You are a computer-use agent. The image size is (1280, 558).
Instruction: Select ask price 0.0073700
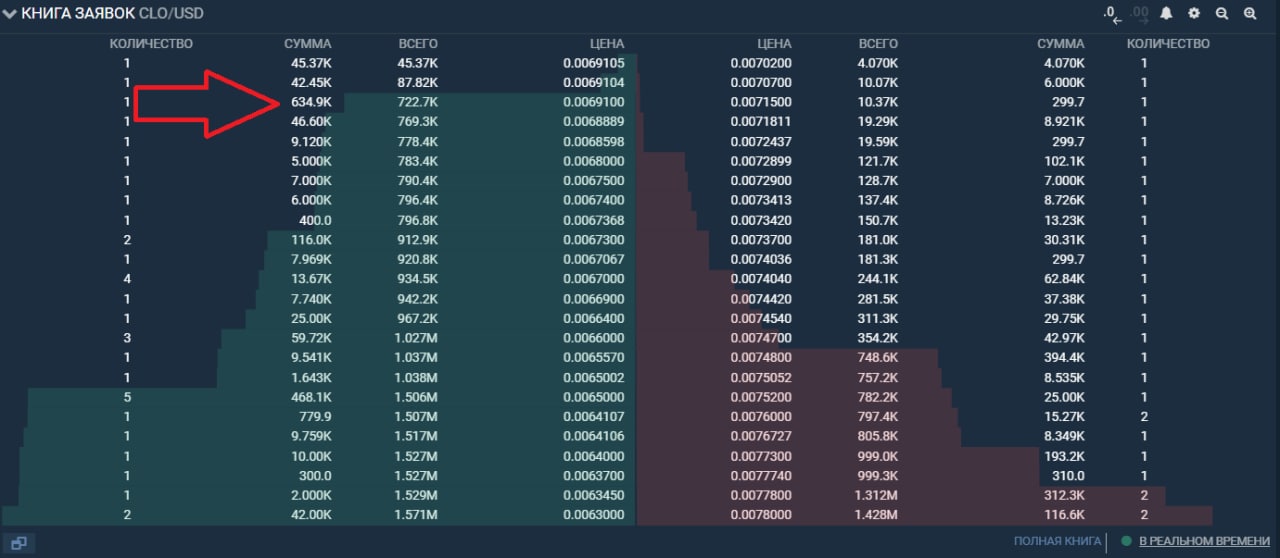(x=761, y=240)
